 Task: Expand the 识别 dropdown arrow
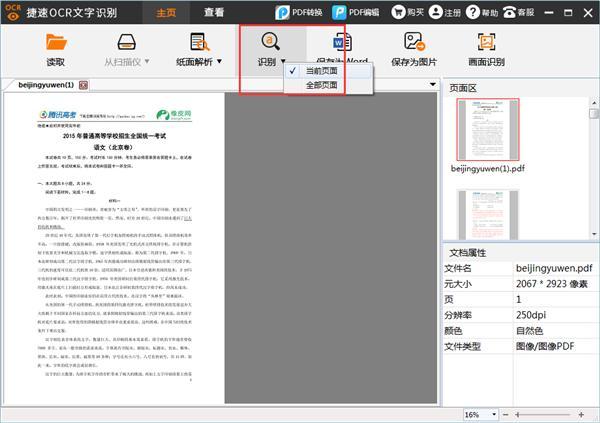pos(283,61)
